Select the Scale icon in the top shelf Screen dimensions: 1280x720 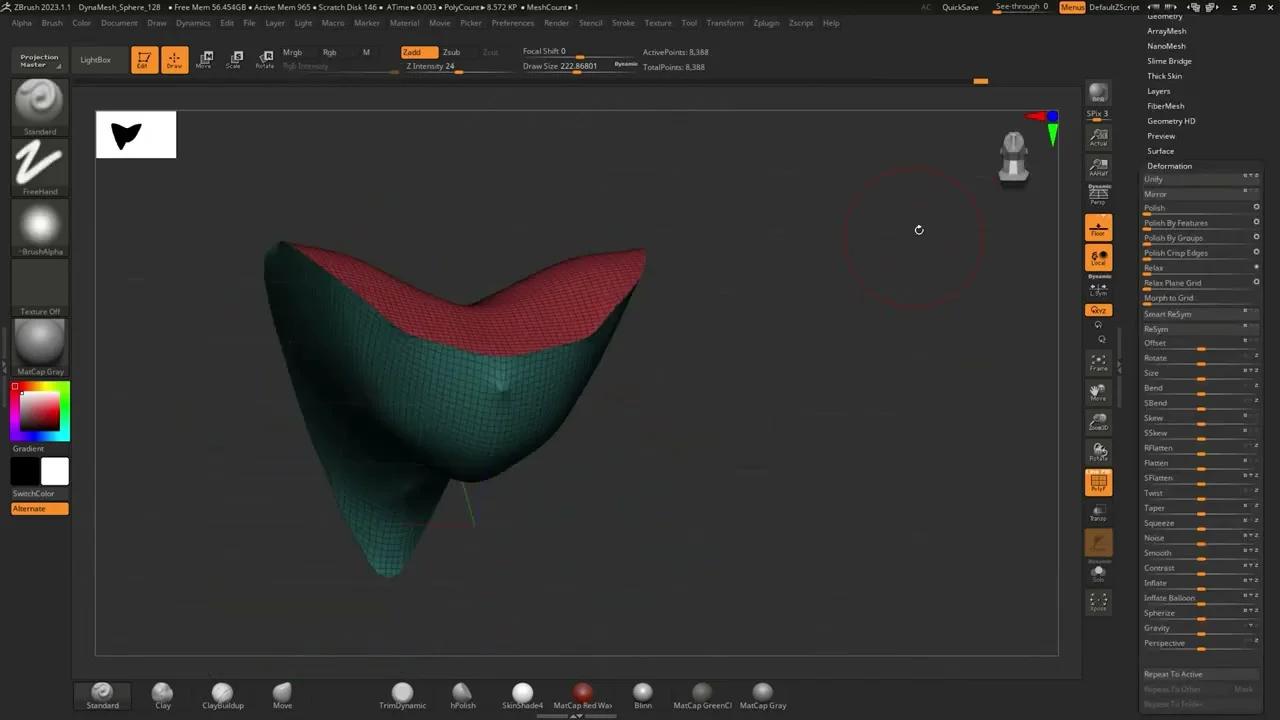coord(234,58)
